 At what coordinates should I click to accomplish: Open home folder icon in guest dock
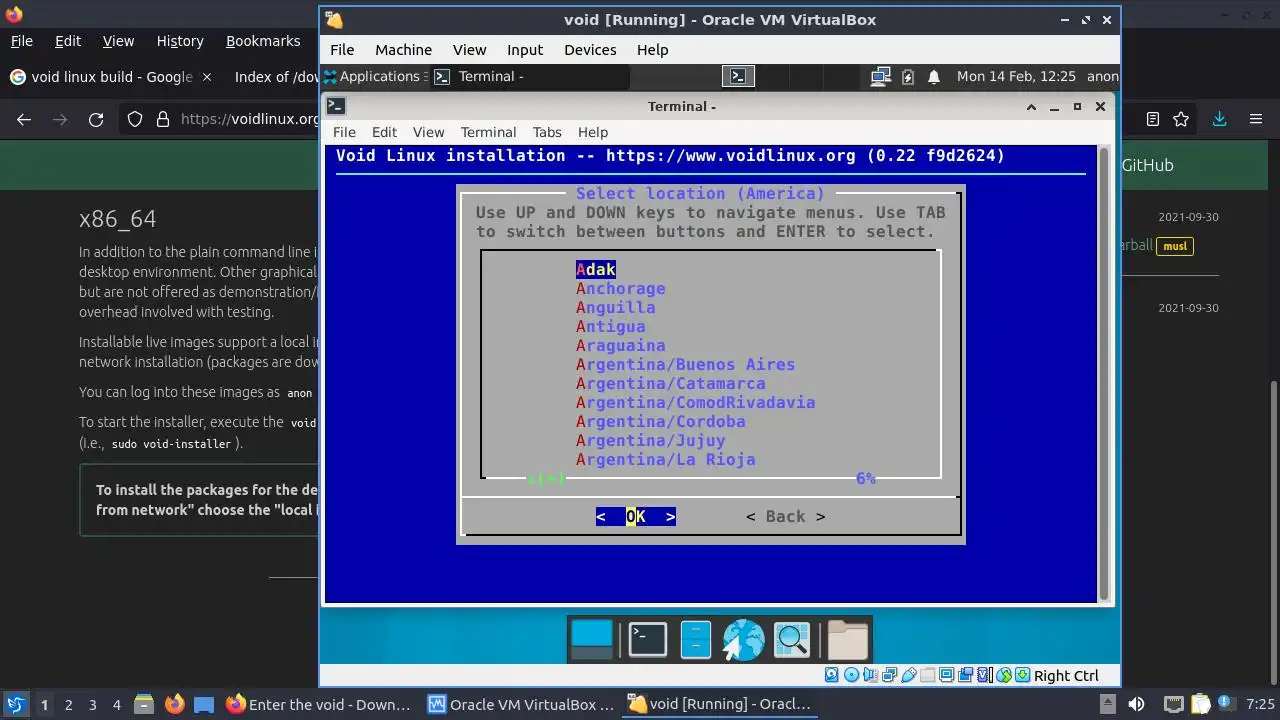tap(847, 640)
